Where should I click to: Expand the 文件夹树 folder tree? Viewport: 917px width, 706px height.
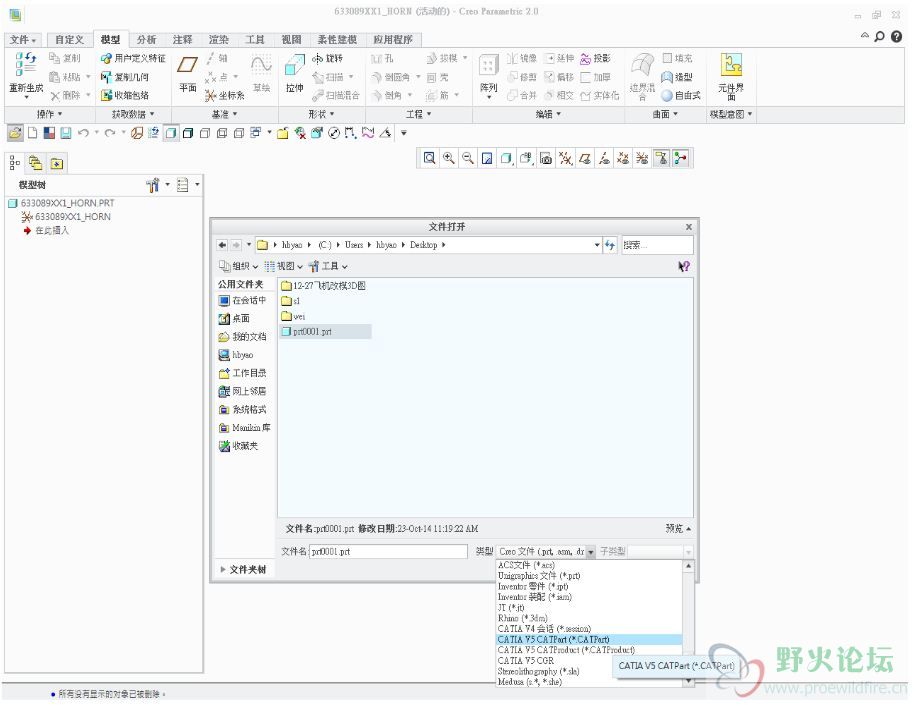(243, 569)
